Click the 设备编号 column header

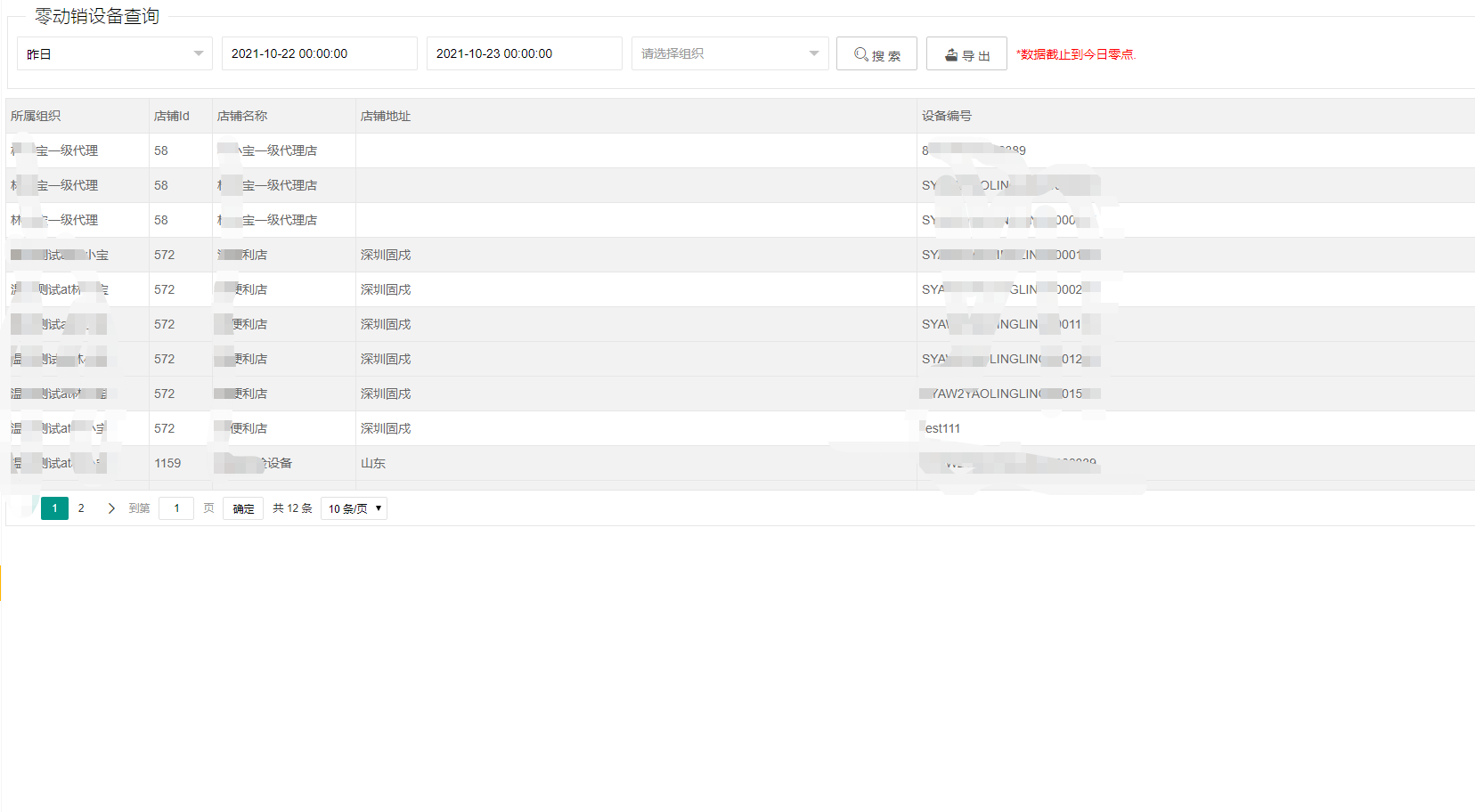[x=947, y=116]
